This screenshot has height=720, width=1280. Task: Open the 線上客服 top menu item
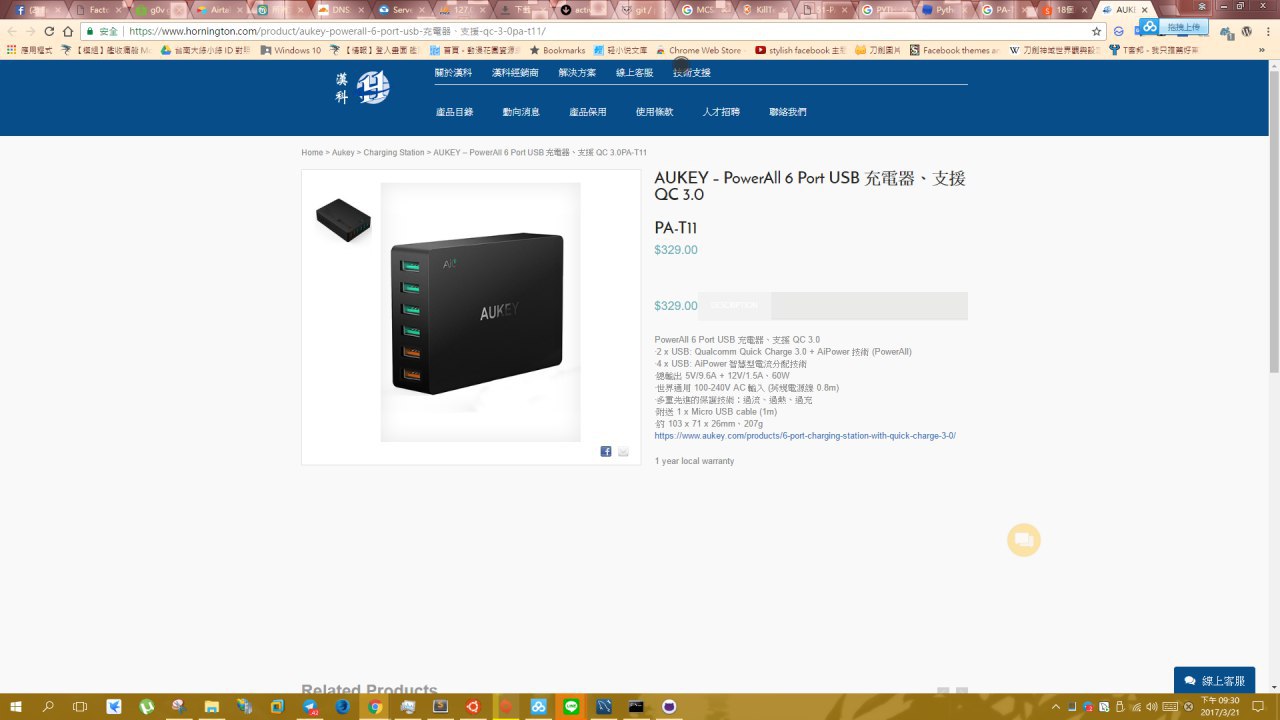click(x=634, y=73)
